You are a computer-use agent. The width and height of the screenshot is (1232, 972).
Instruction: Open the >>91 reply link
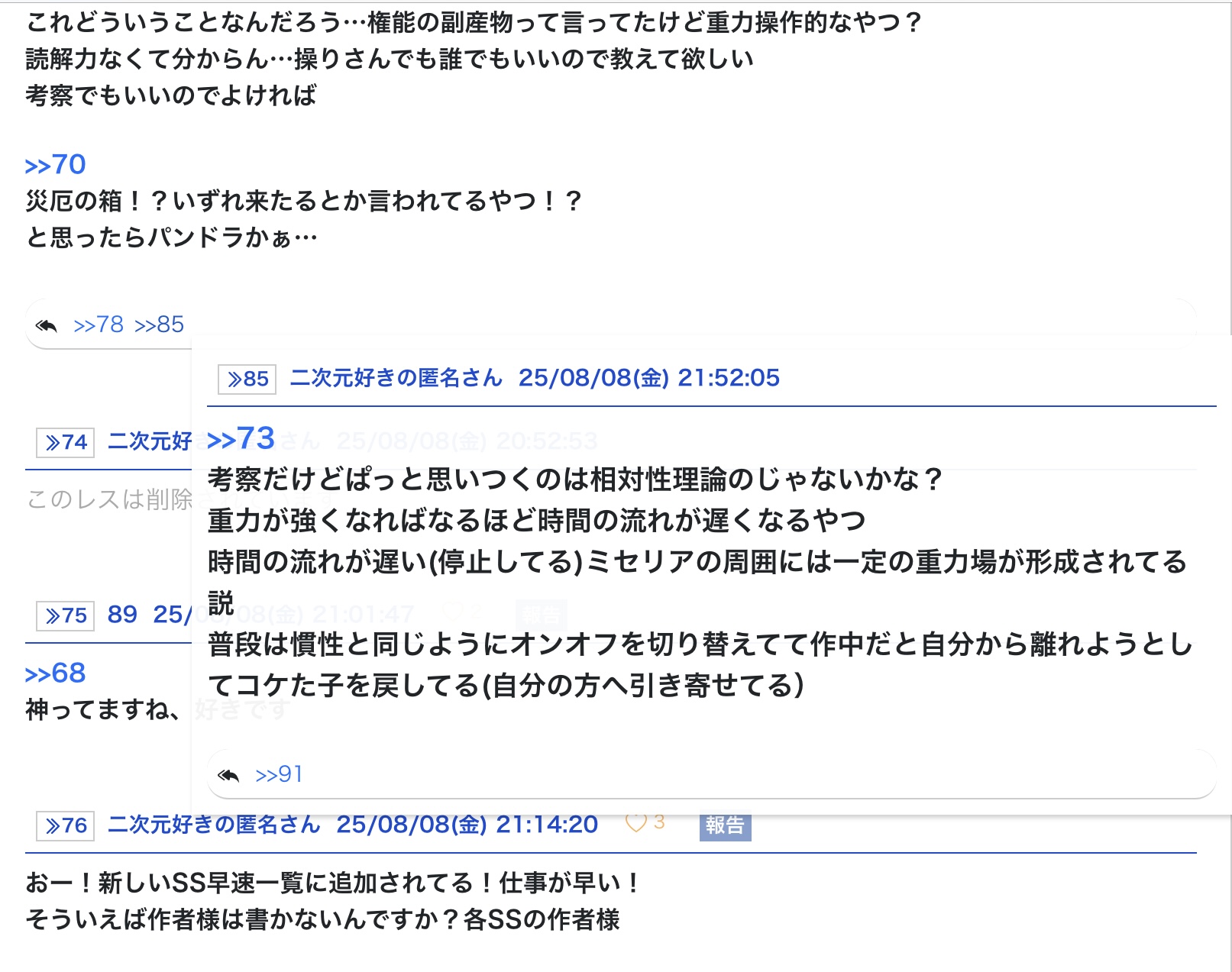[279, 775]
